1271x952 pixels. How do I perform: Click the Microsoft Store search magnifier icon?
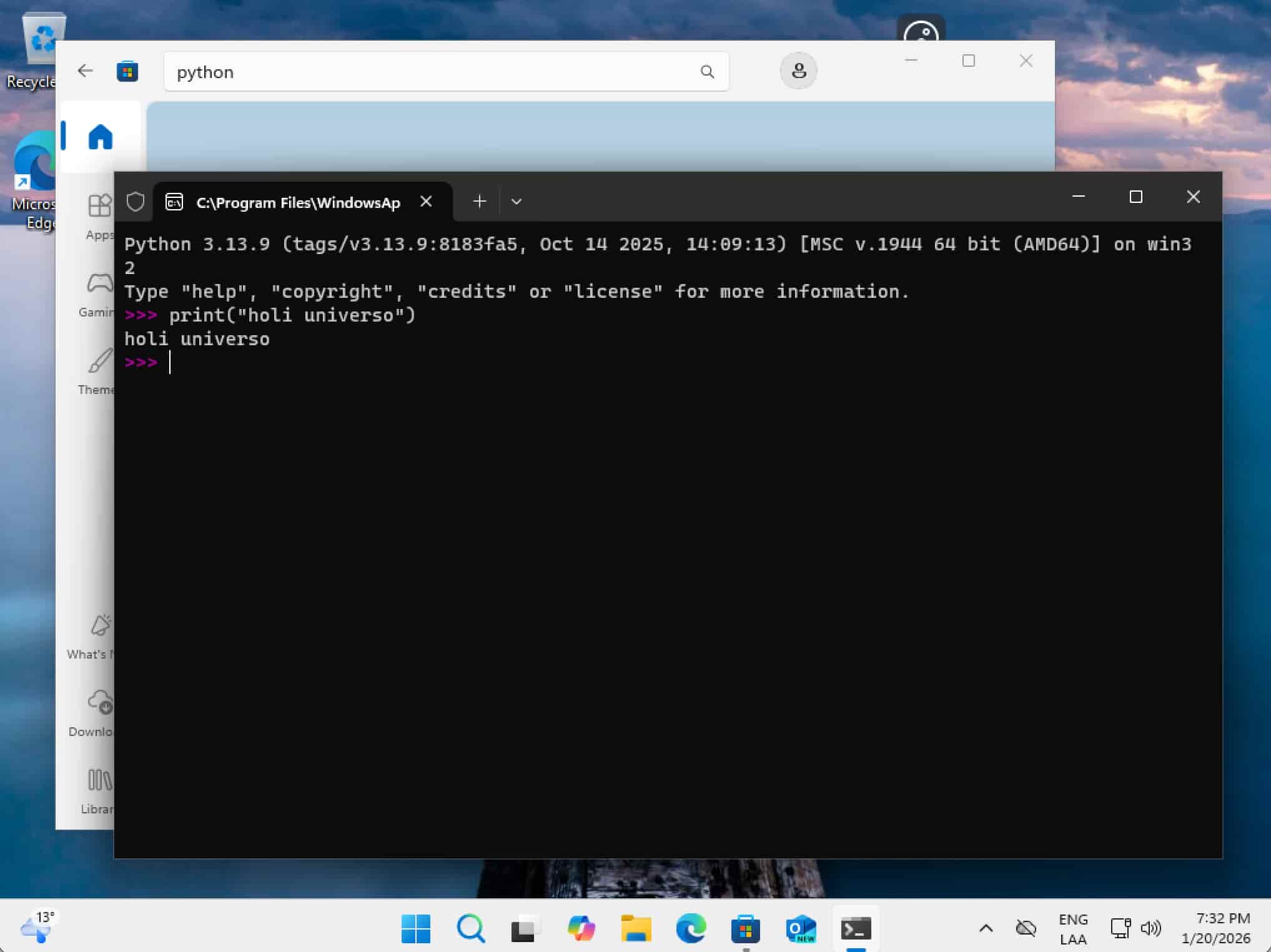pyautogui.click(x=707, y=72)
